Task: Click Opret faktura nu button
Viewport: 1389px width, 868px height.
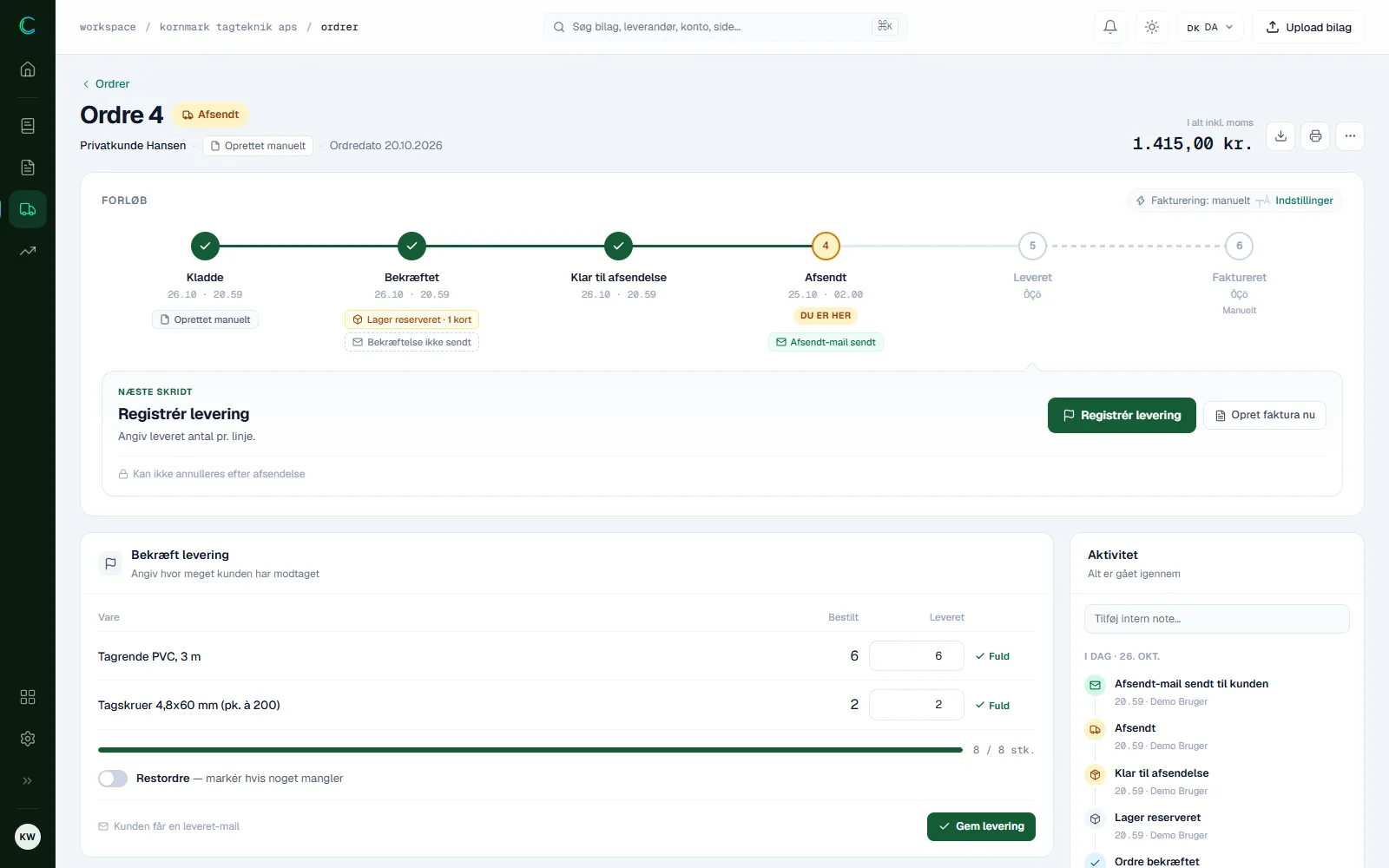Action: (x=1265, y=415)
